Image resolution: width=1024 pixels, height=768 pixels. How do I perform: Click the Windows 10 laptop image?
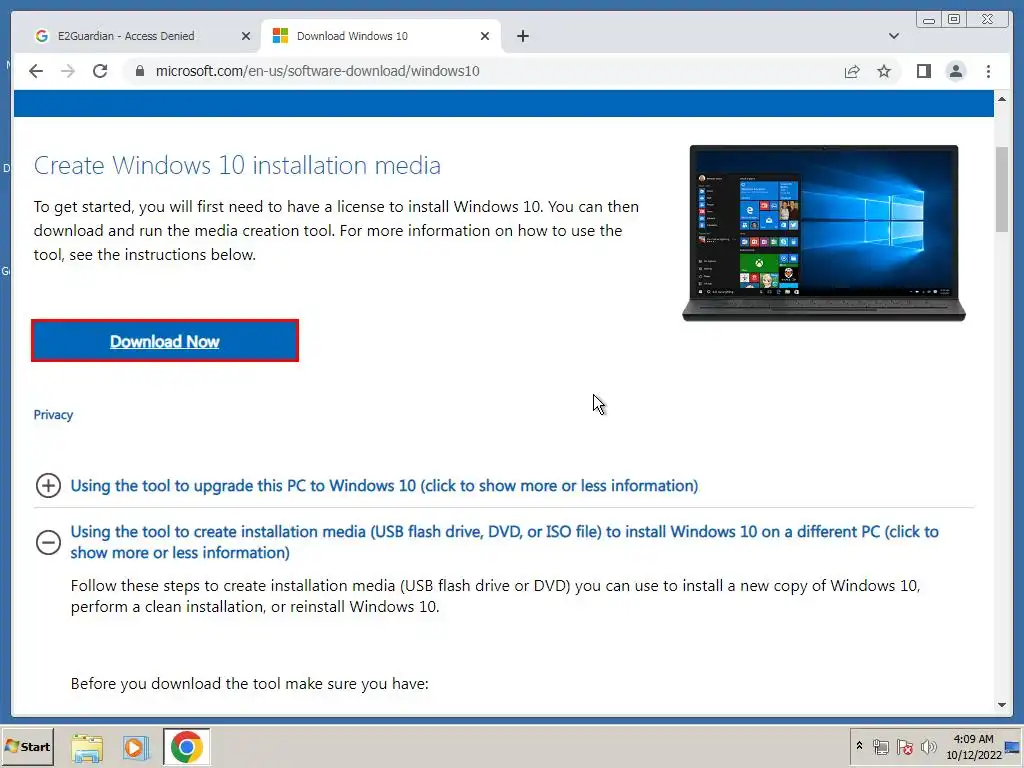pyautogui.click(x=824, y=232)
